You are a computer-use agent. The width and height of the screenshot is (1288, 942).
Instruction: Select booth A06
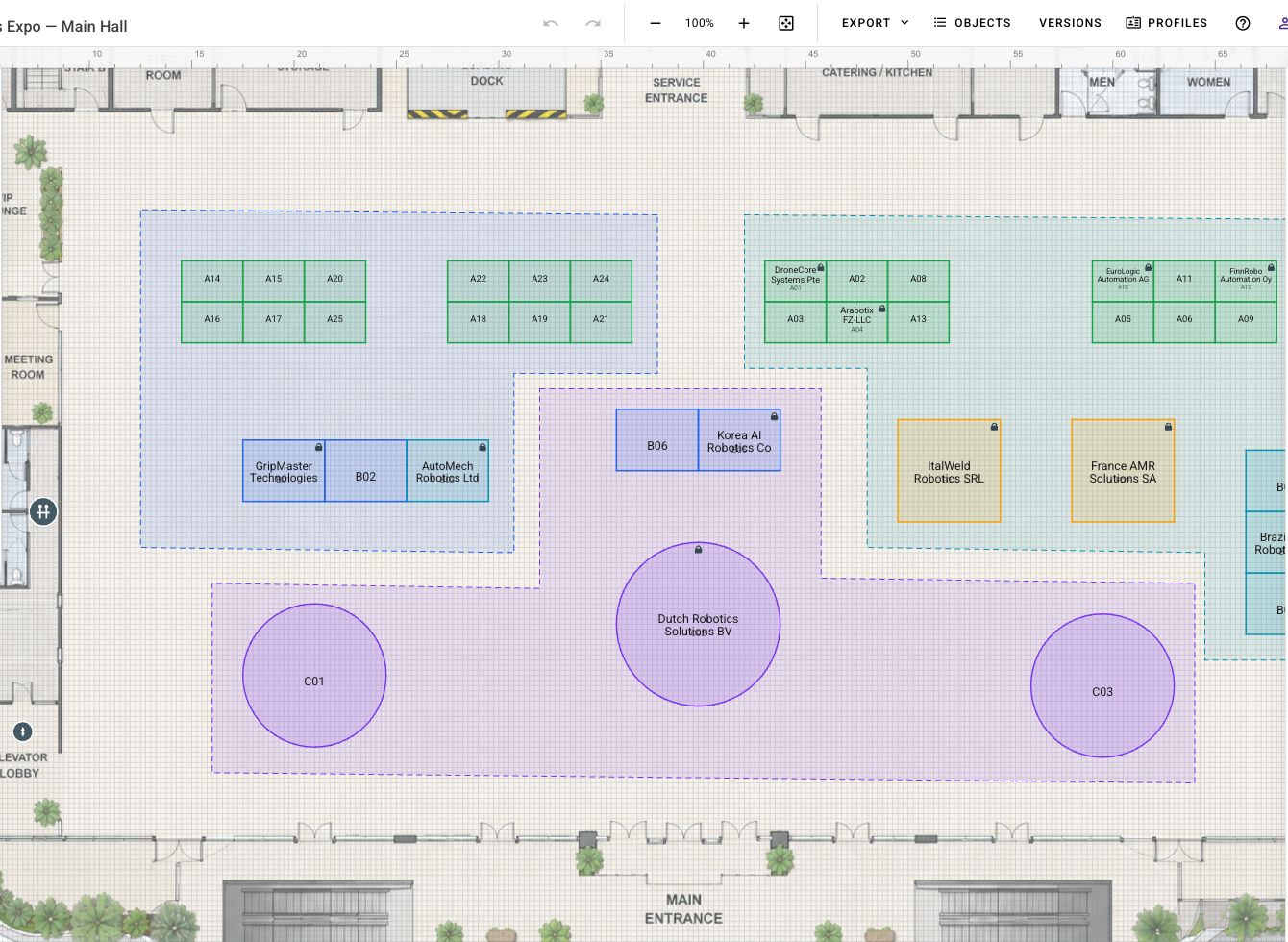tap(1184, 322)
